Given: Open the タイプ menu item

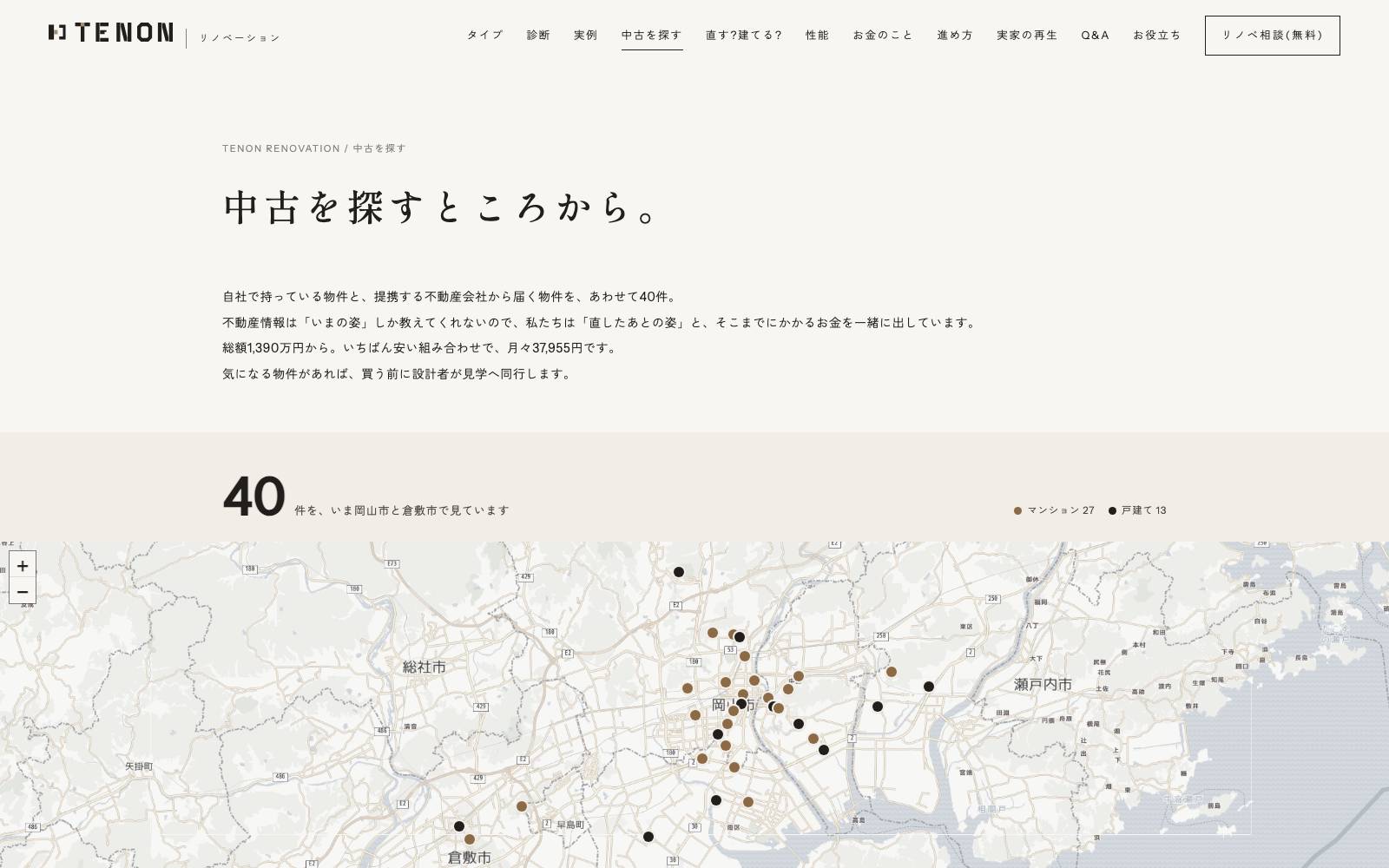Looking at the screenshot, I should [x=485, y=35].
